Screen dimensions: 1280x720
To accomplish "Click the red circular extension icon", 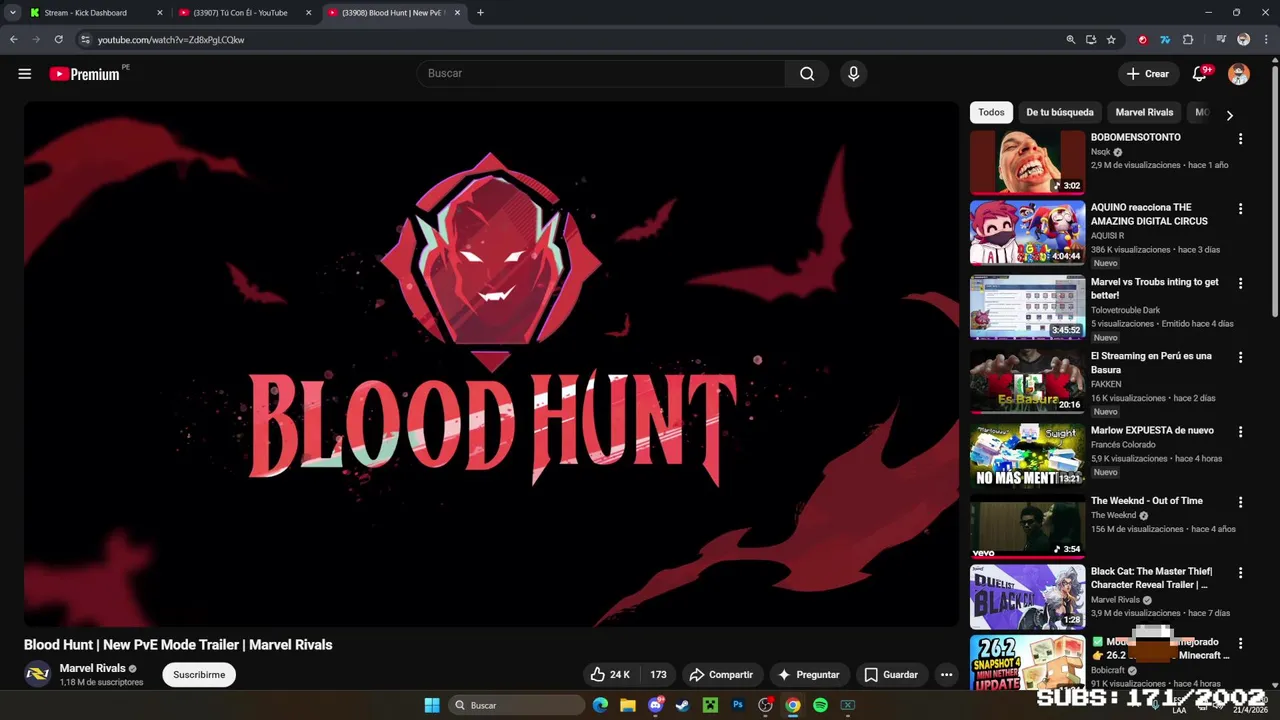I will coord(1143,40).
